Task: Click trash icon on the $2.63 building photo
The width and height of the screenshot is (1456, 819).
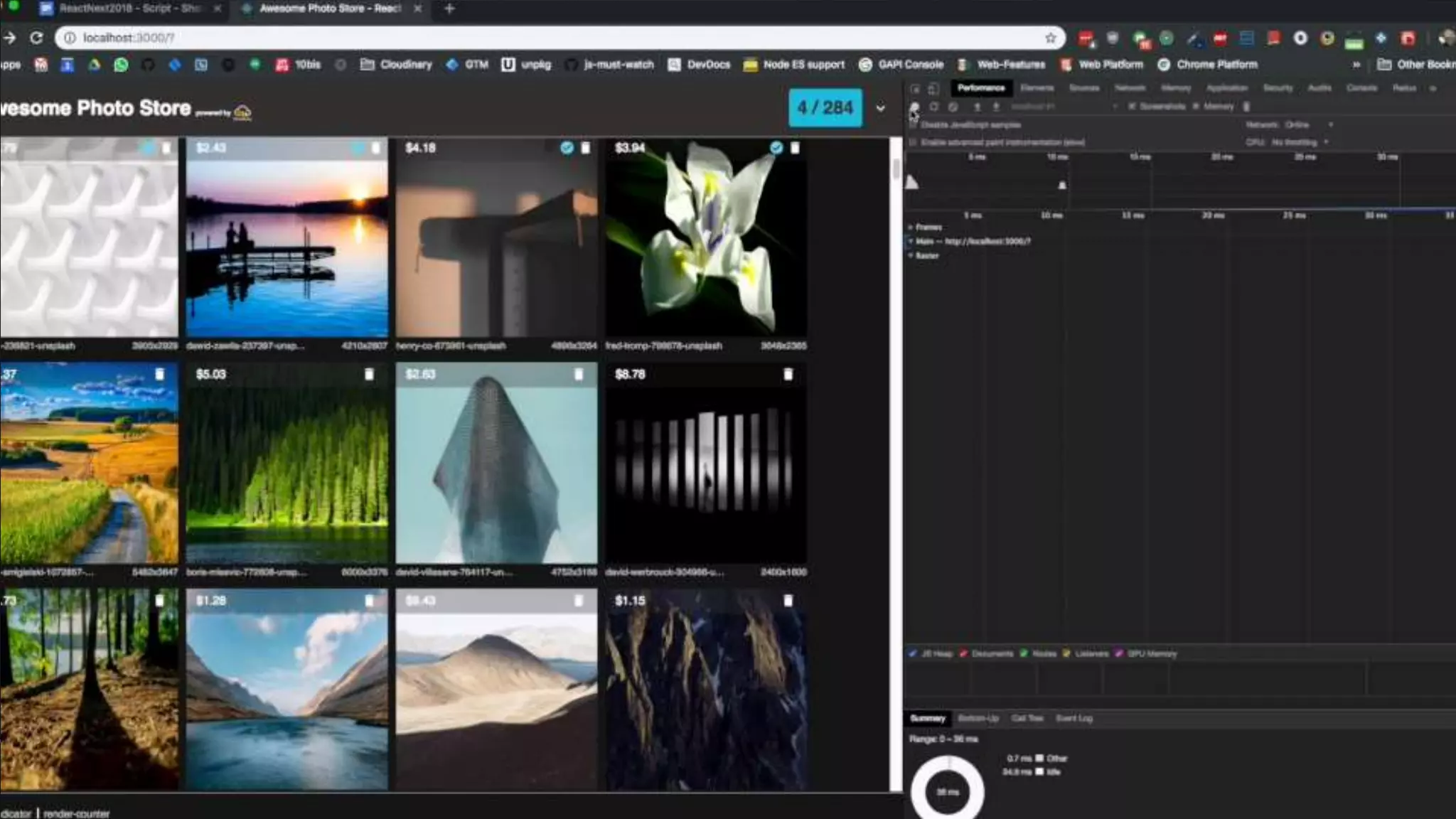Action: 578,374
